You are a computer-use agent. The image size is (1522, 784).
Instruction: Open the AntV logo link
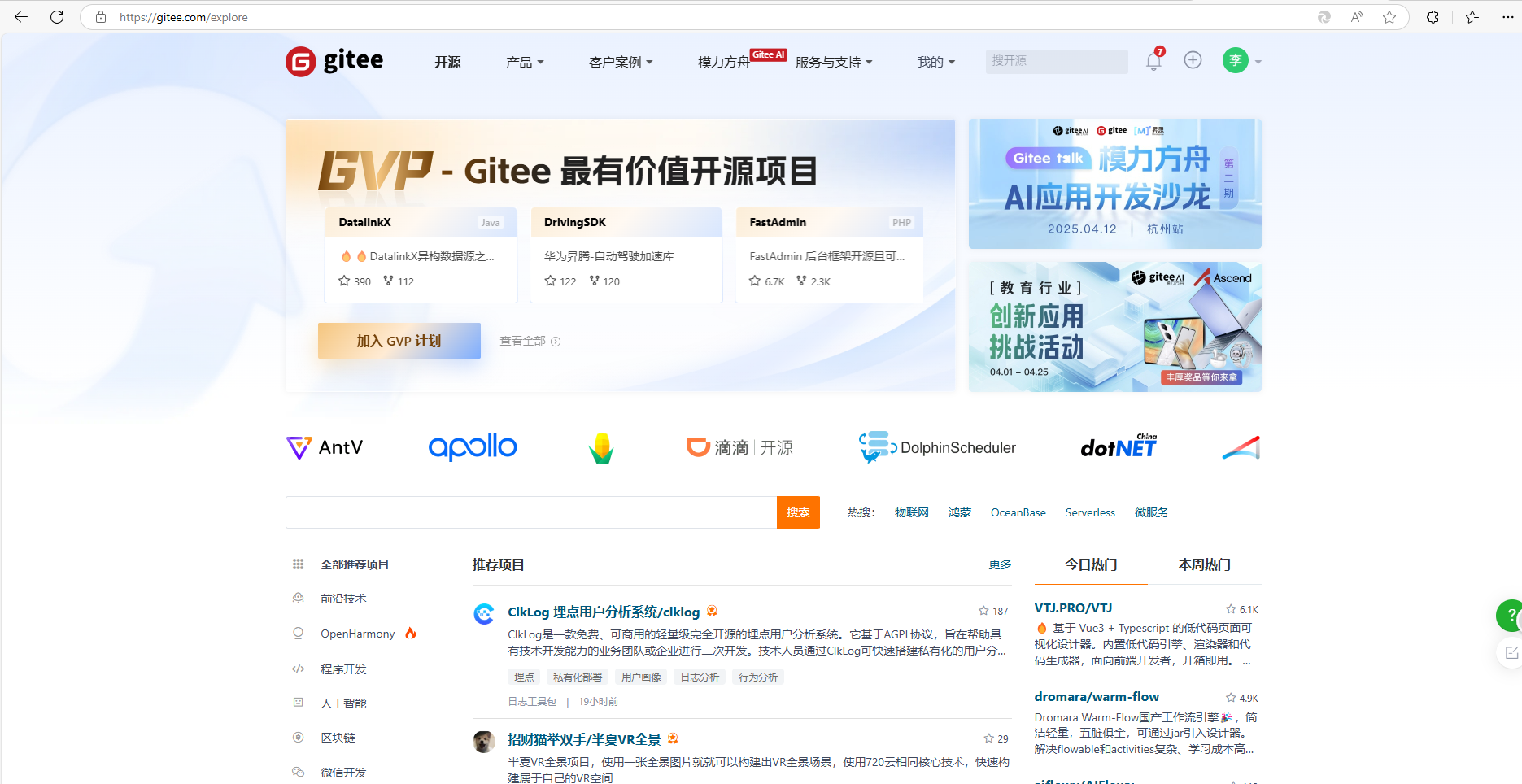[325, 447]
